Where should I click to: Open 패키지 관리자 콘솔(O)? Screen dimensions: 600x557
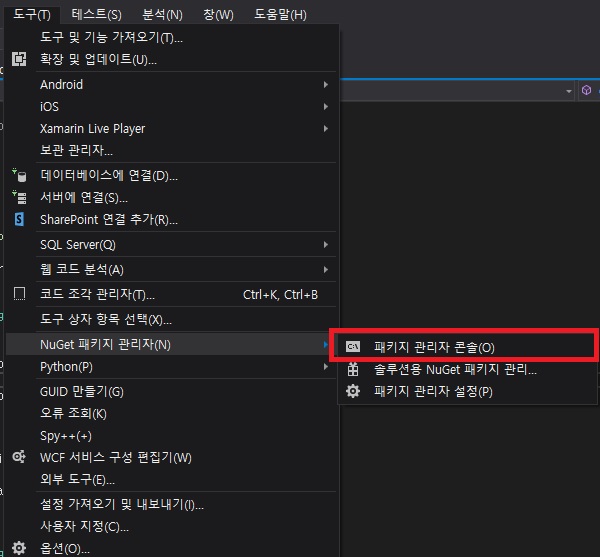click(x=434, y=347)
